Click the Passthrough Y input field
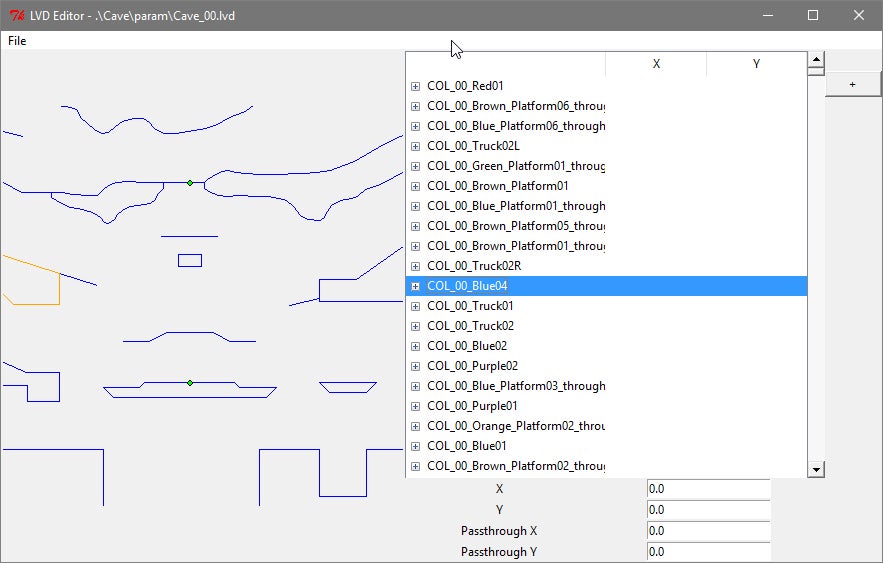The height and width of the screenshot is (563, 883). tap(708, 552)
